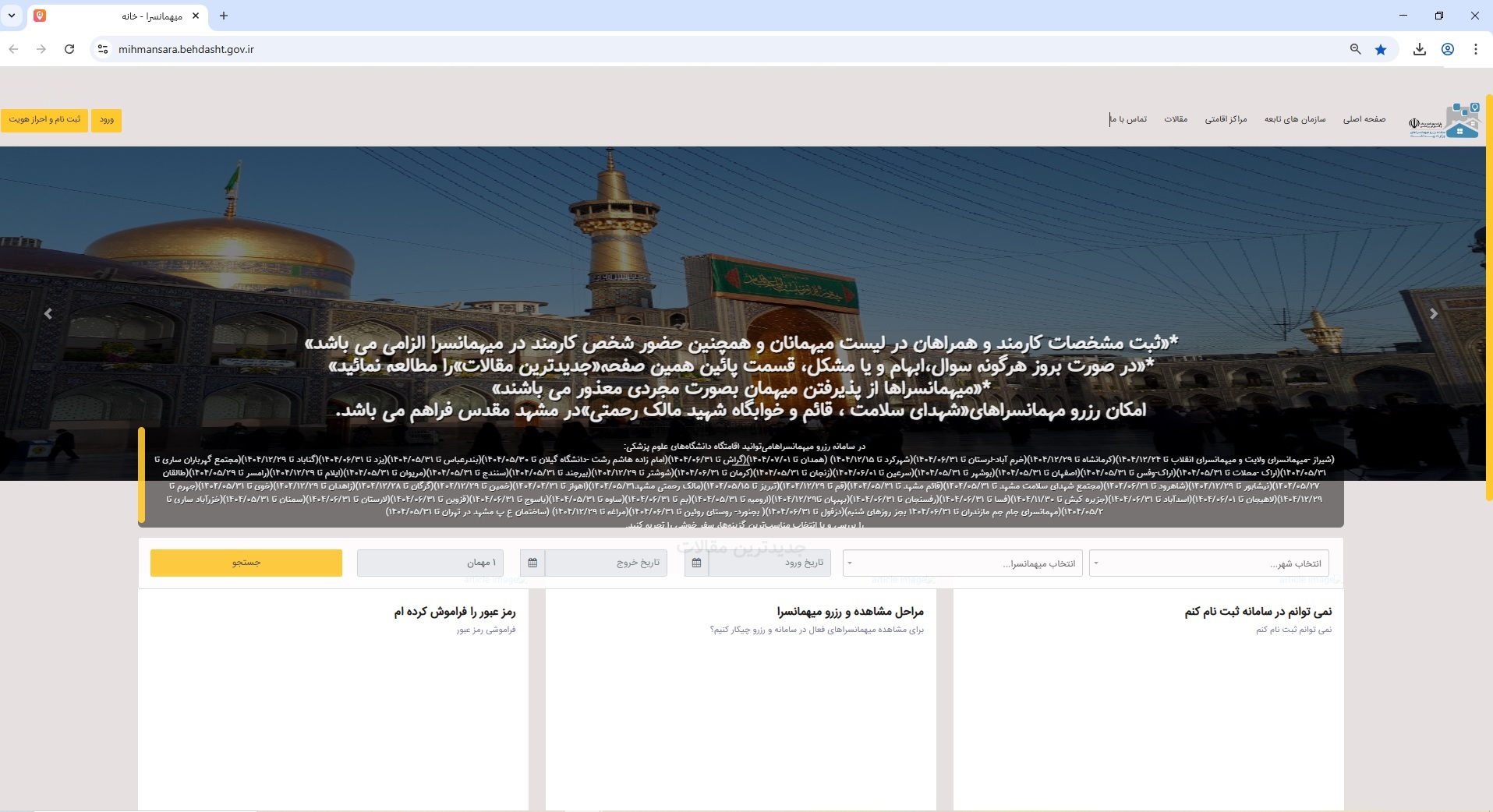Click the yellow جستجو search button

point(246,563)
